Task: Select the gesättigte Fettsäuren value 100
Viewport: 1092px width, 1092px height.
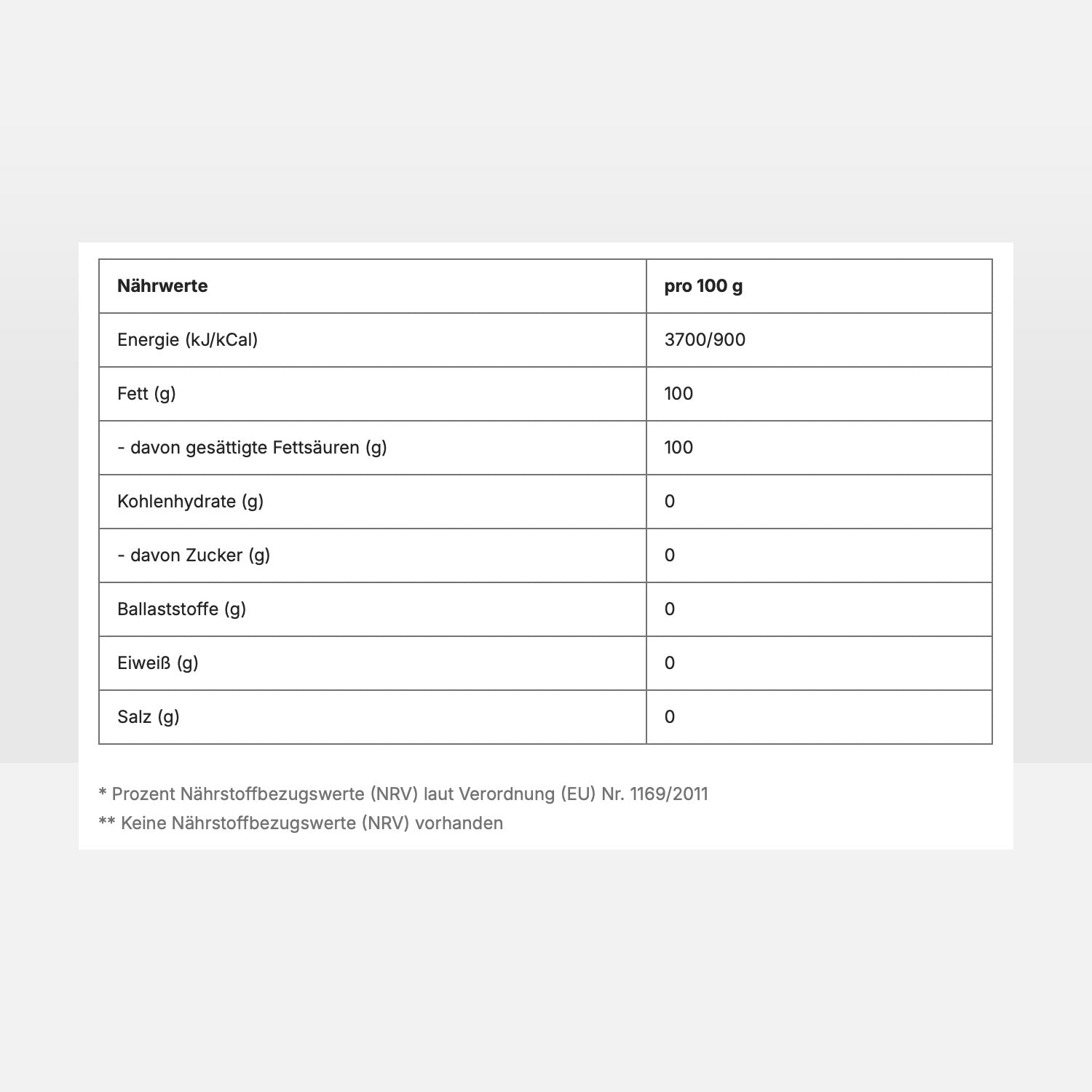Action: tap(678, 448)
